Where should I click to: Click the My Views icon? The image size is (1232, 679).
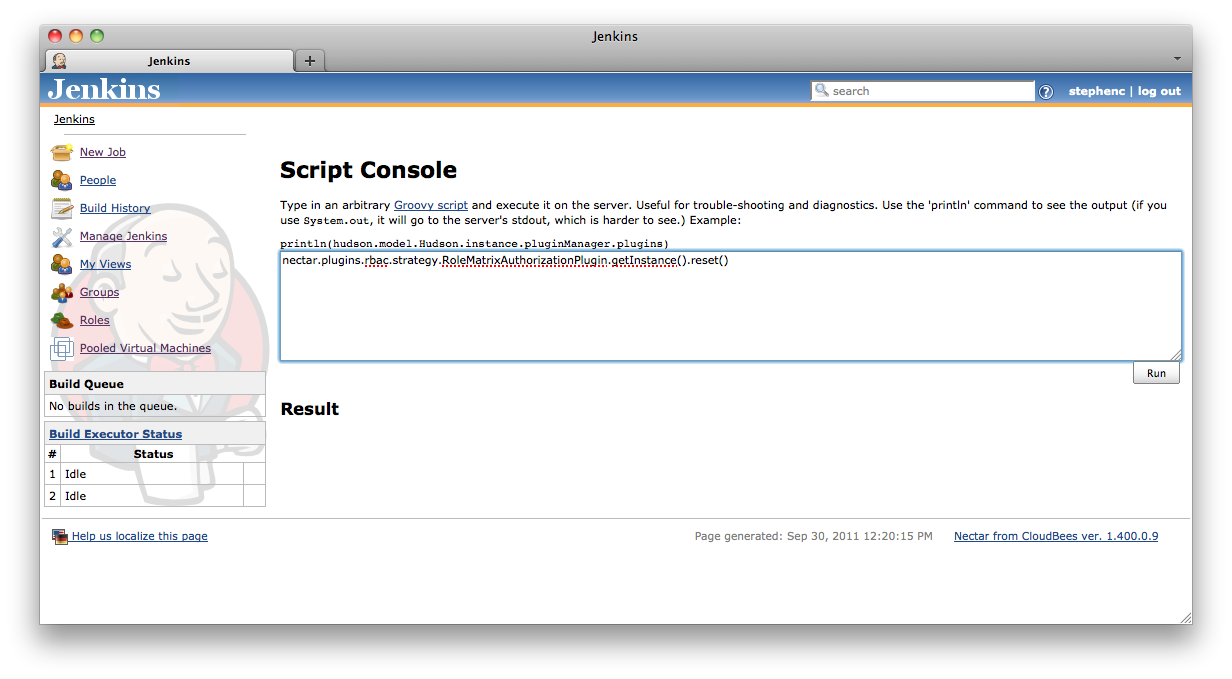[x=62, y=264]
